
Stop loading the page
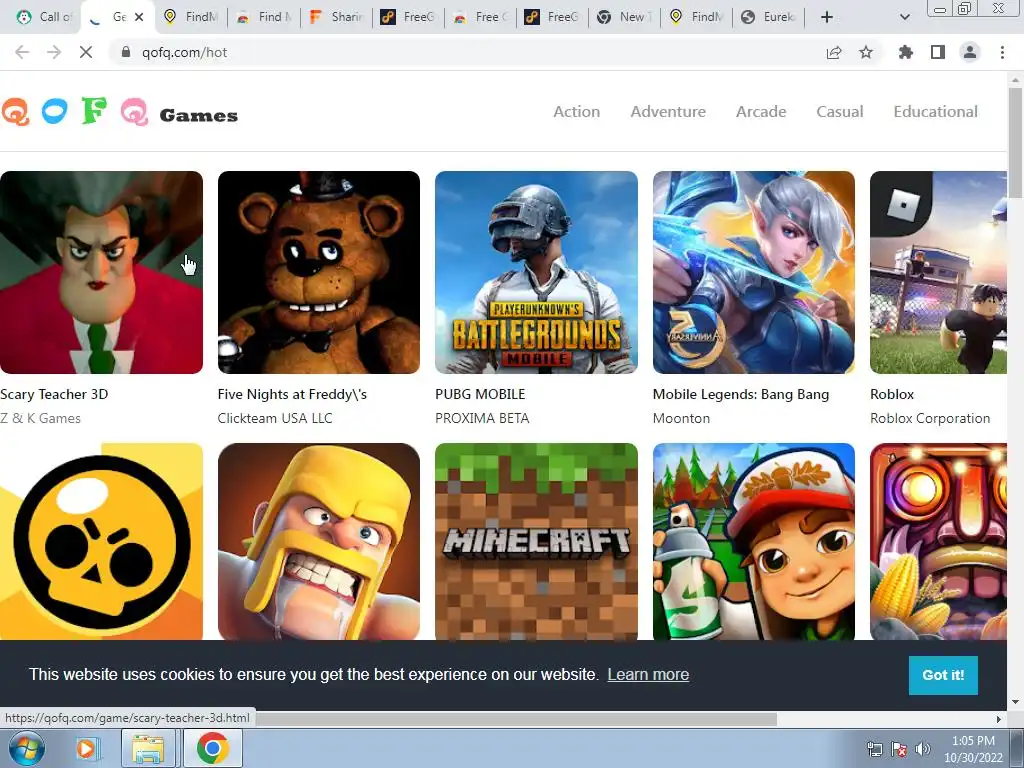tap(86, 52)
